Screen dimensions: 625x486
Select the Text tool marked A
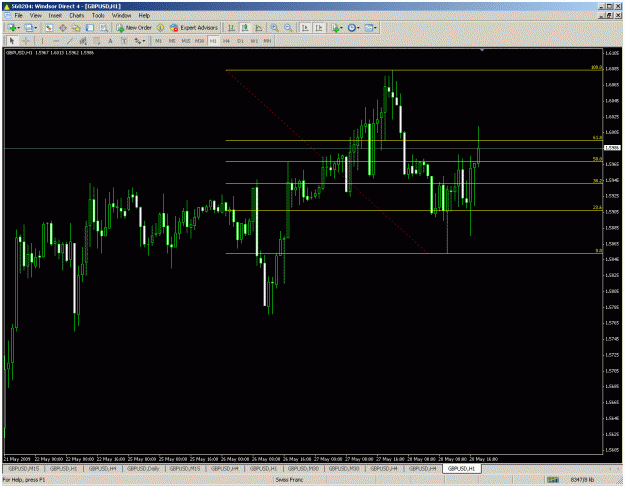pos(110,41)
